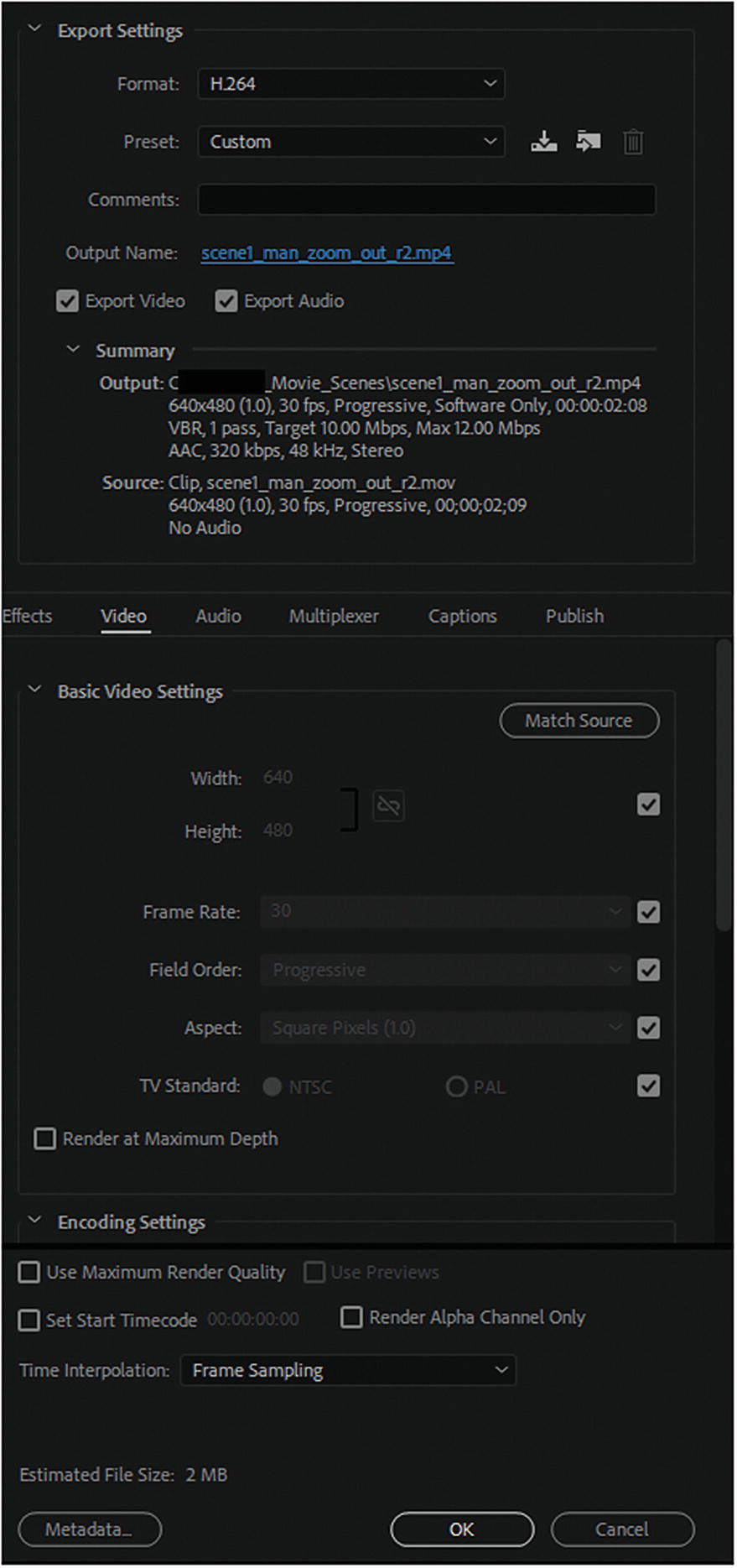This screenshot has height=1568, width=737.
Task: Click the Match Source button
Action: click(579, 721)
